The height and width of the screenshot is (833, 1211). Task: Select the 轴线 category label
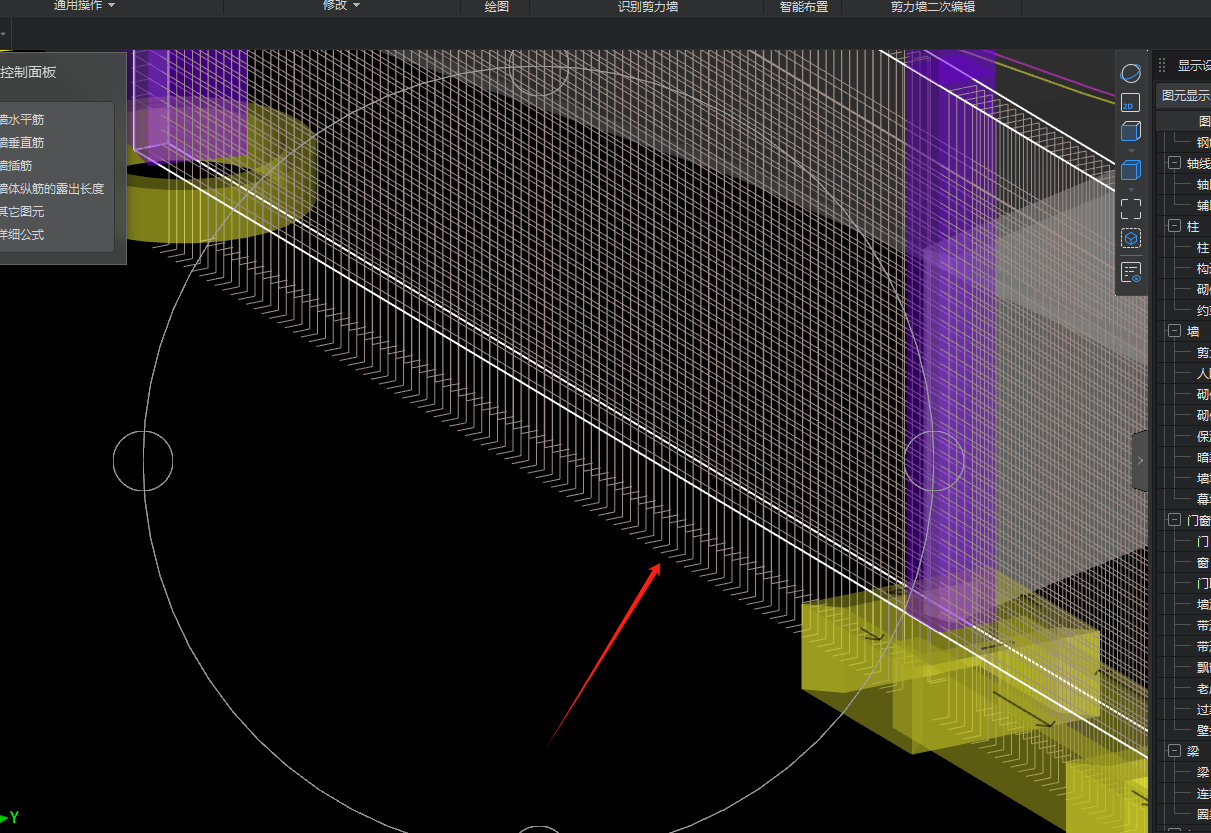tap(1198, 163)
